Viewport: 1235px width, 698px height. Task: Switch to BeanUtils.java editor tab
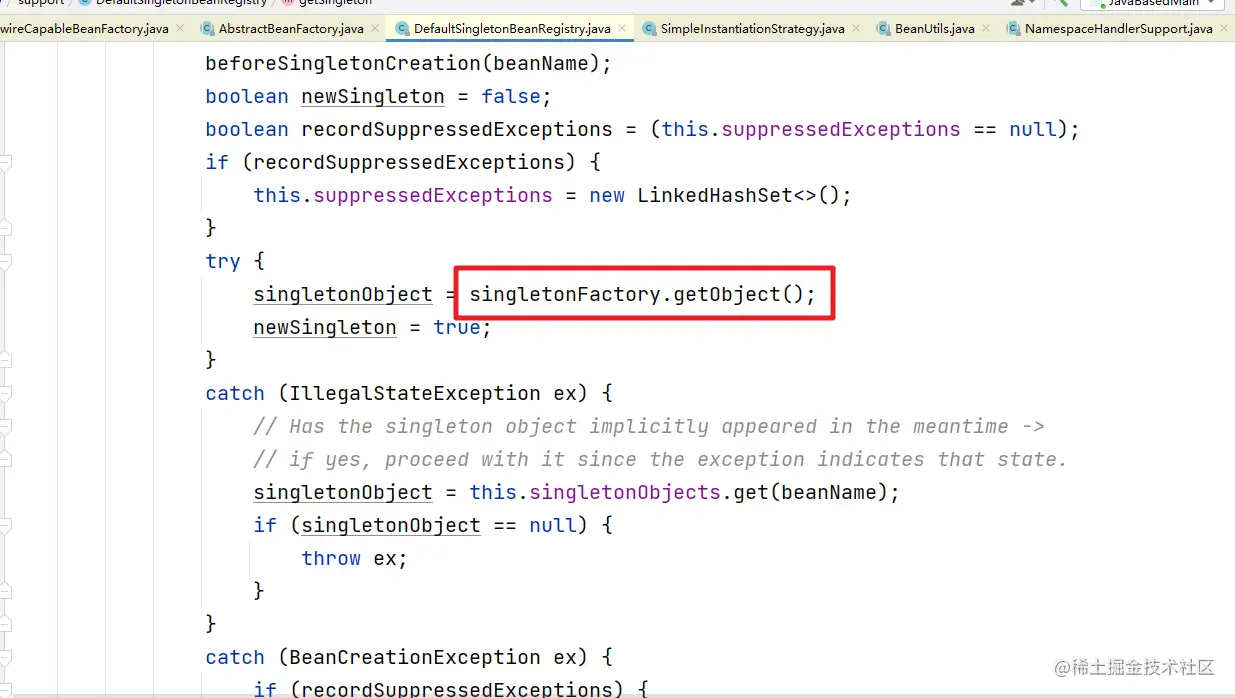coord(934,29)
